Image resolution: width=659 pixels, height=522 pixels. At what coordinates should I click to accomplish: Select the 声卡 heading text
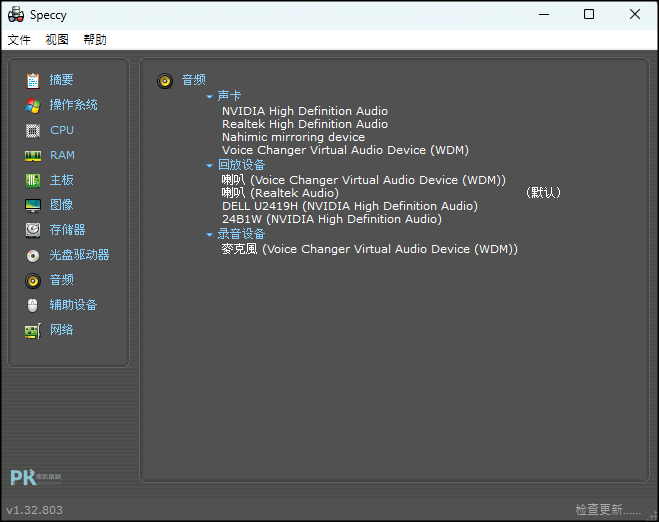coord(229,96)
